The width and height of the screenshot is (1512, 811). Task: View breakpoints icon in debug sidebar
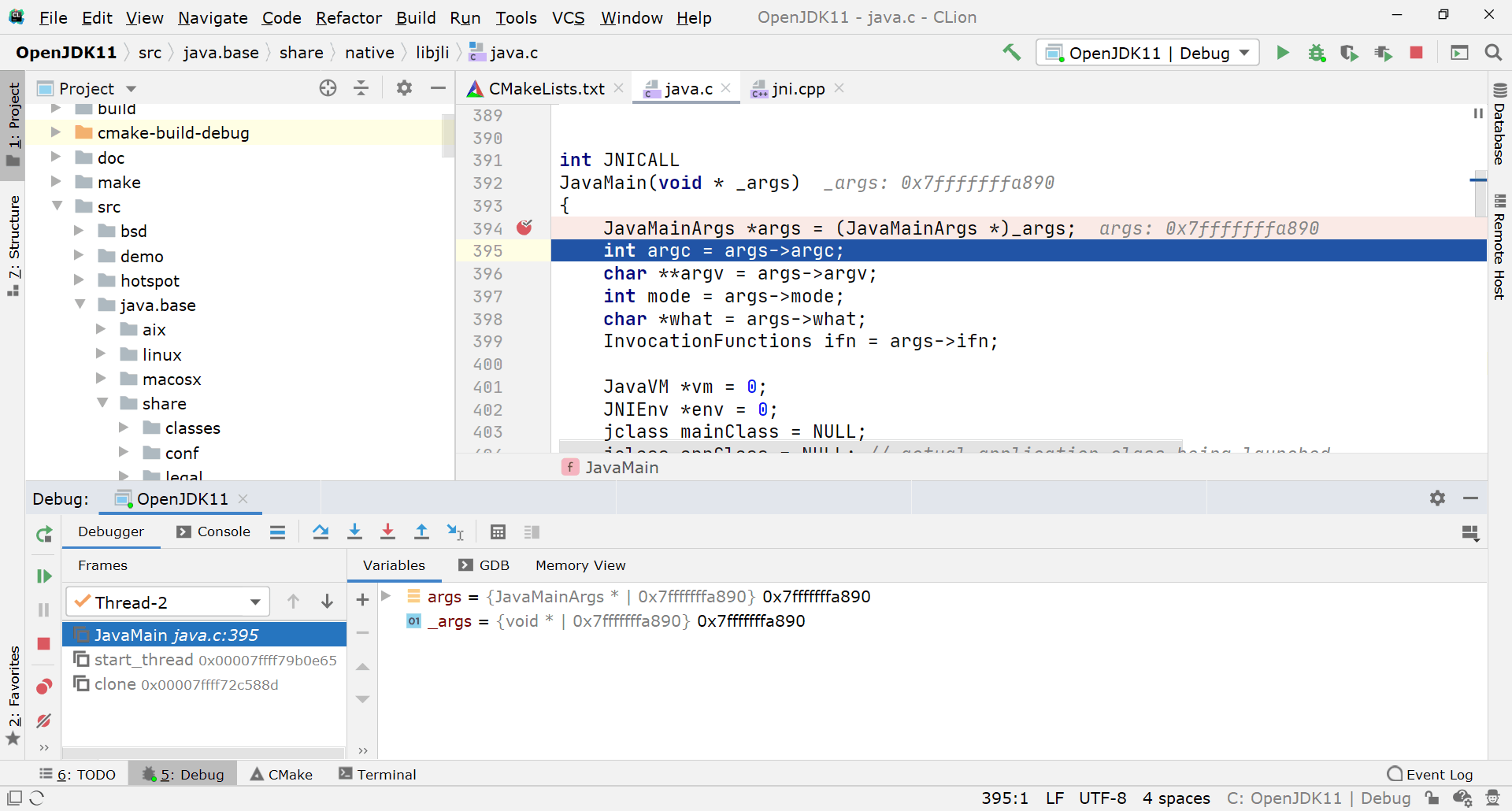coord(44,687)
